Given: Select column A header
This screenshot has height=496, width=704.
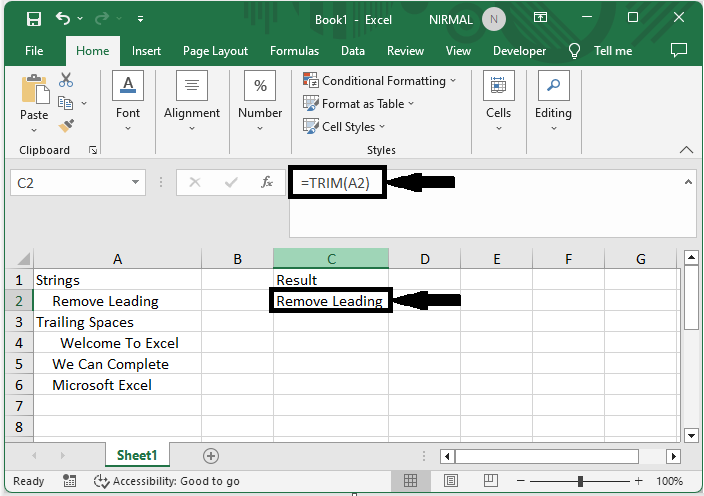Looking at the screenshot, I should [x=117, y=259].
